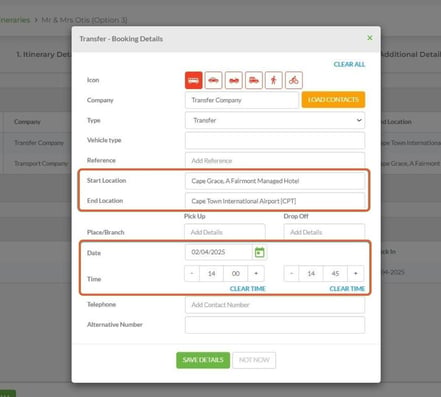The image size is (441, 397).
Task: Click the Drop Off place details field
Action: 324,232
